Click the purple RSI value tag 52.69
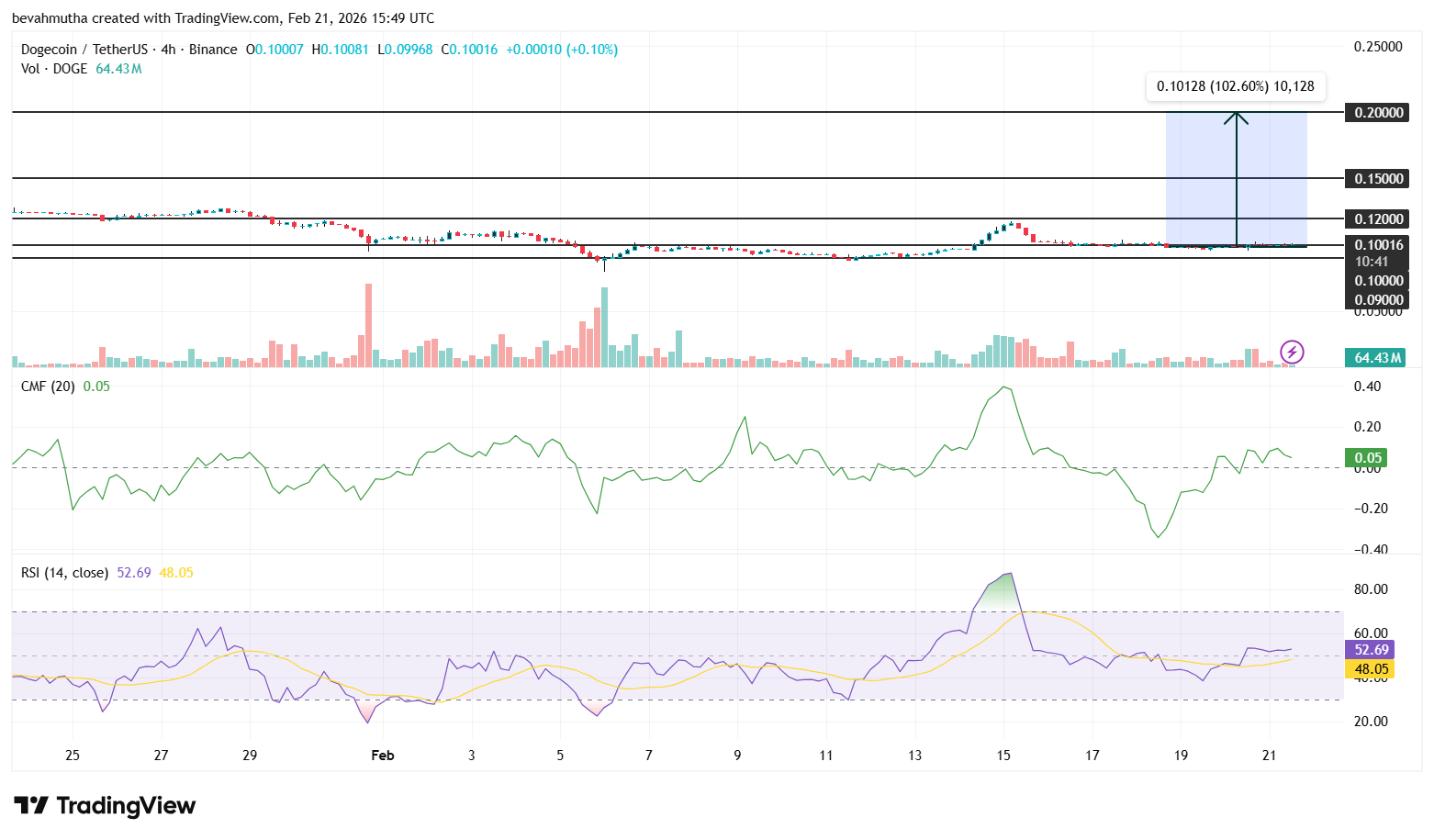 (x=1371, y=649)
